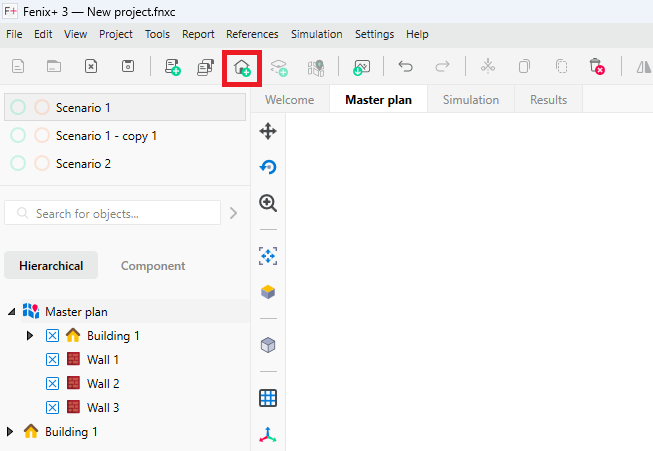653x451 pixels.
Task: Switch to the Component view button
Action: coord(153,266)
